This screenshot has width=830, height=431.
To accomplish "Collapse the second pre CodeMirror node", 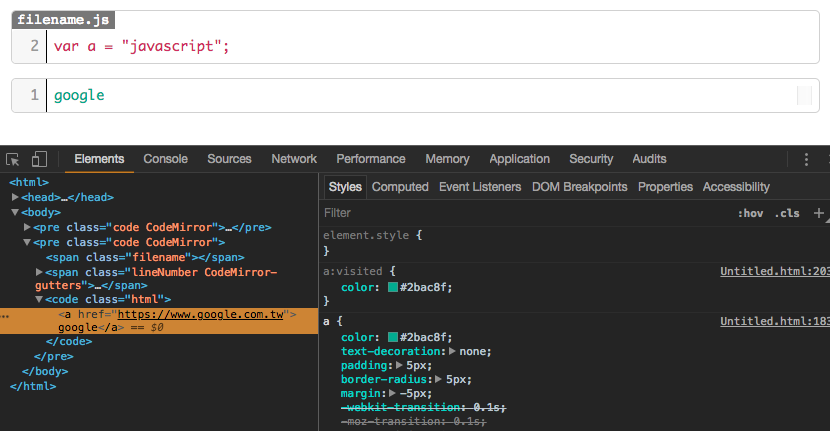I will [27, 242].
